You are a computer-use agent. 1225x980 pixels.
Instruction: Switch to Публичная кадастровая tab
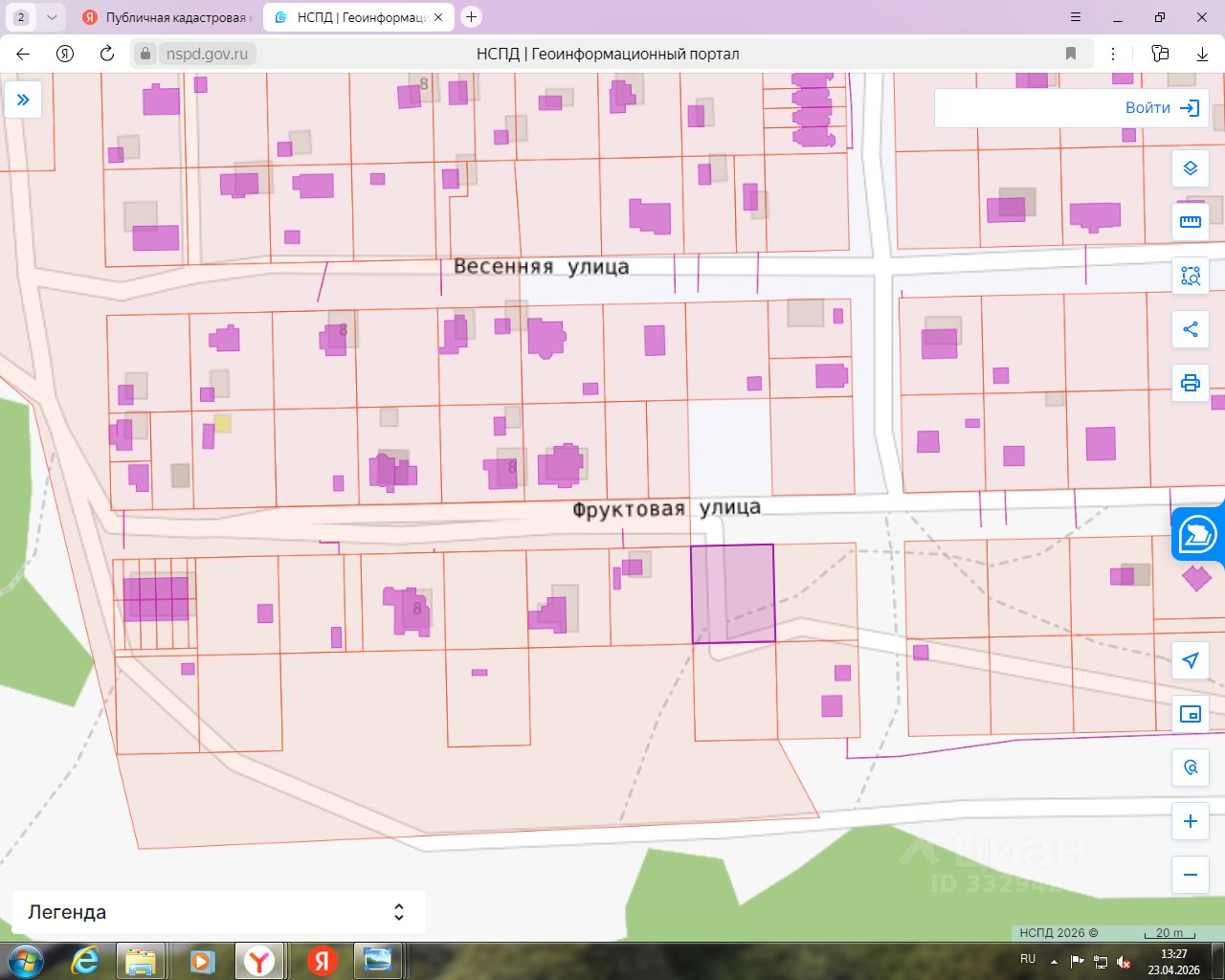[169, 17]
